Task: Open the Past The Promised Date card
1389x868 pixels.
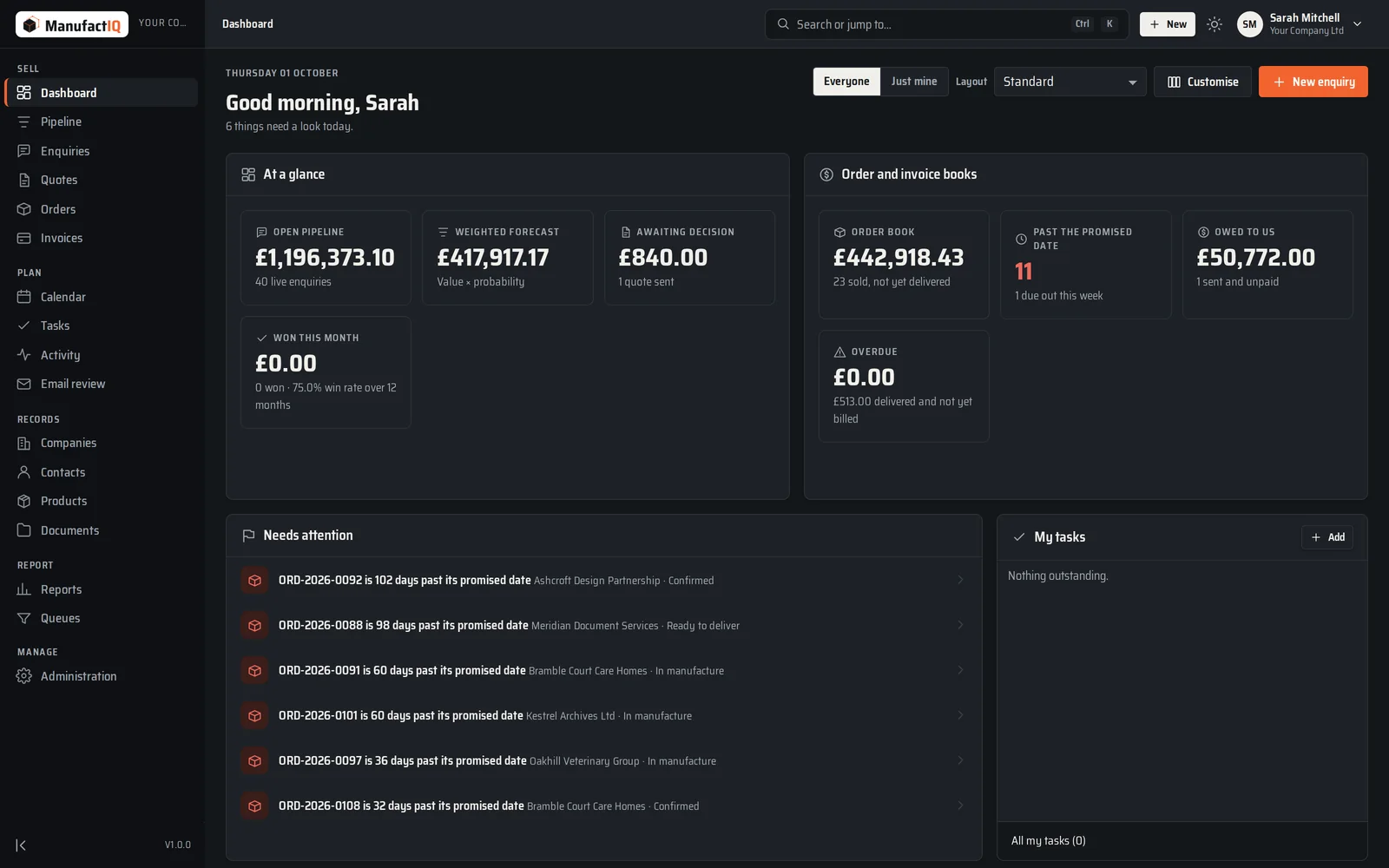Action: (1085, 265)
